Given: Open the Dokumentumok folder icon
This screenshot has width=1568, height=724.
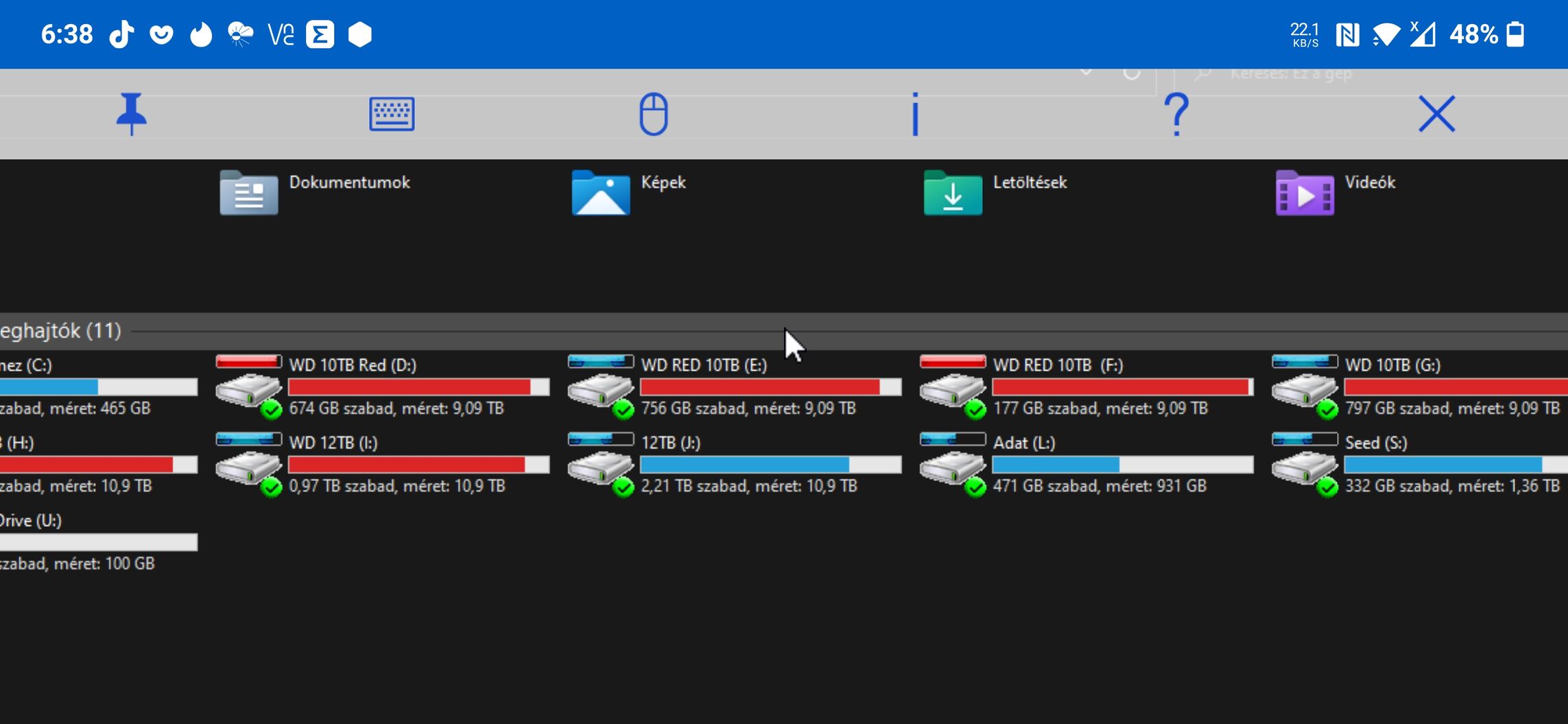Looking at the screenshot, I should tap(248, 193).
